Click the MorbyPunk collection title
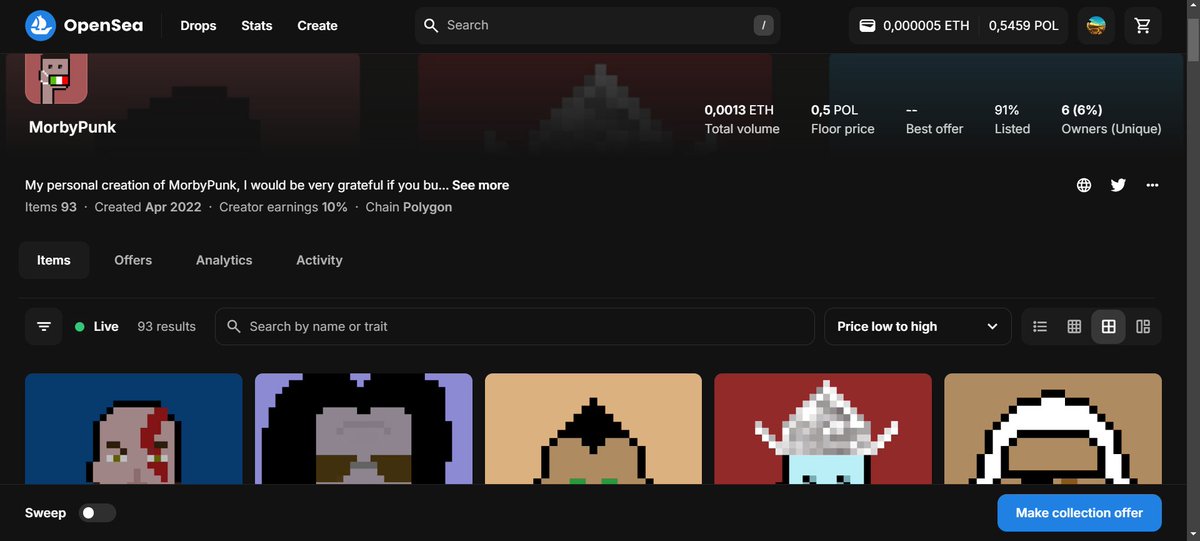The image size is (1200, 541). 72,127
